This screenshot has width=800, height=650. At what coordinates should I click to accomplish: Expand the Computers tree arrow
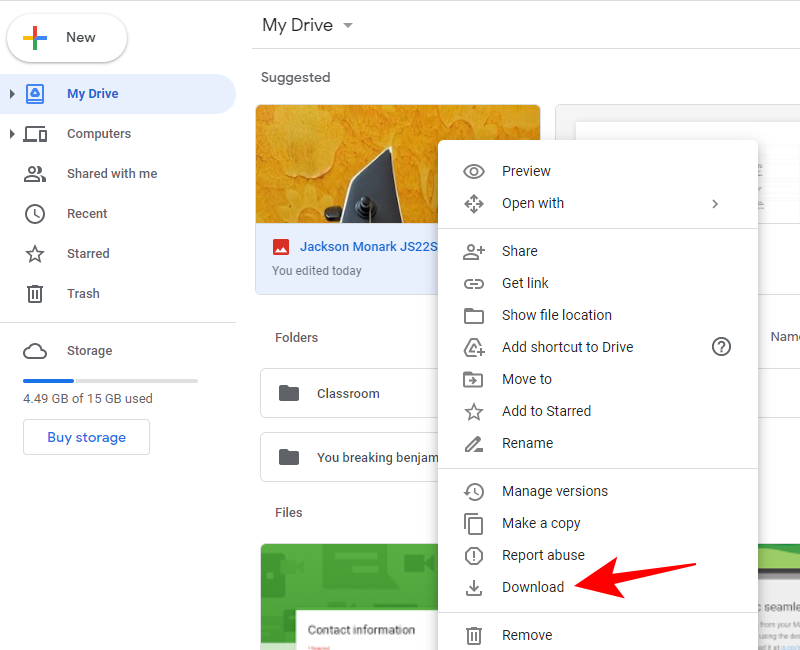click(12, 134)
